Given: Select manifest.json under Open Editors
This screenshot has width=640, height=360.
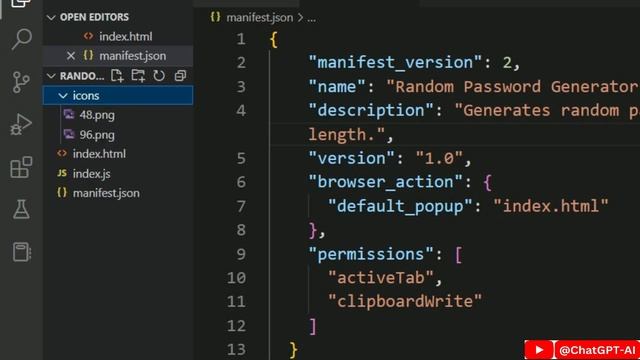Looking at the screenshot, I should (x=118, y=56).
